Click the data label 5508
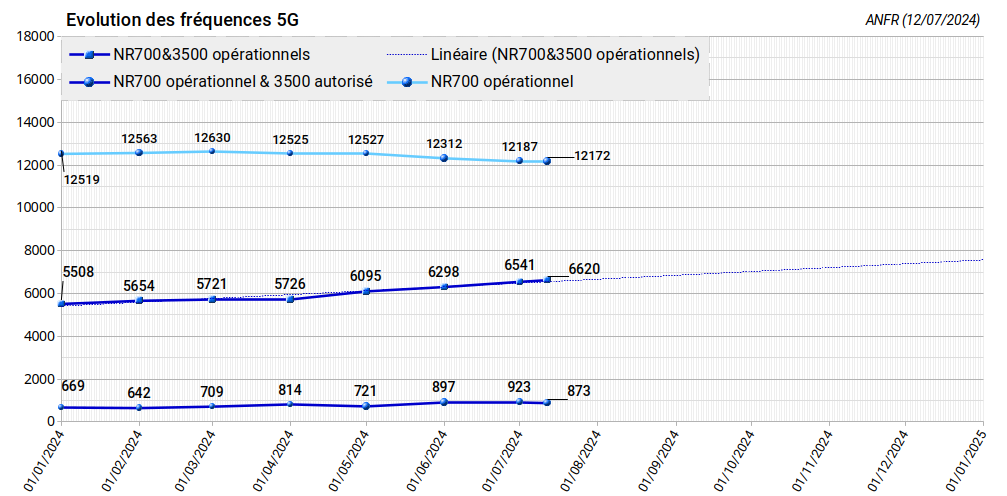This screenshot has height=496, width=1007. 78,272
